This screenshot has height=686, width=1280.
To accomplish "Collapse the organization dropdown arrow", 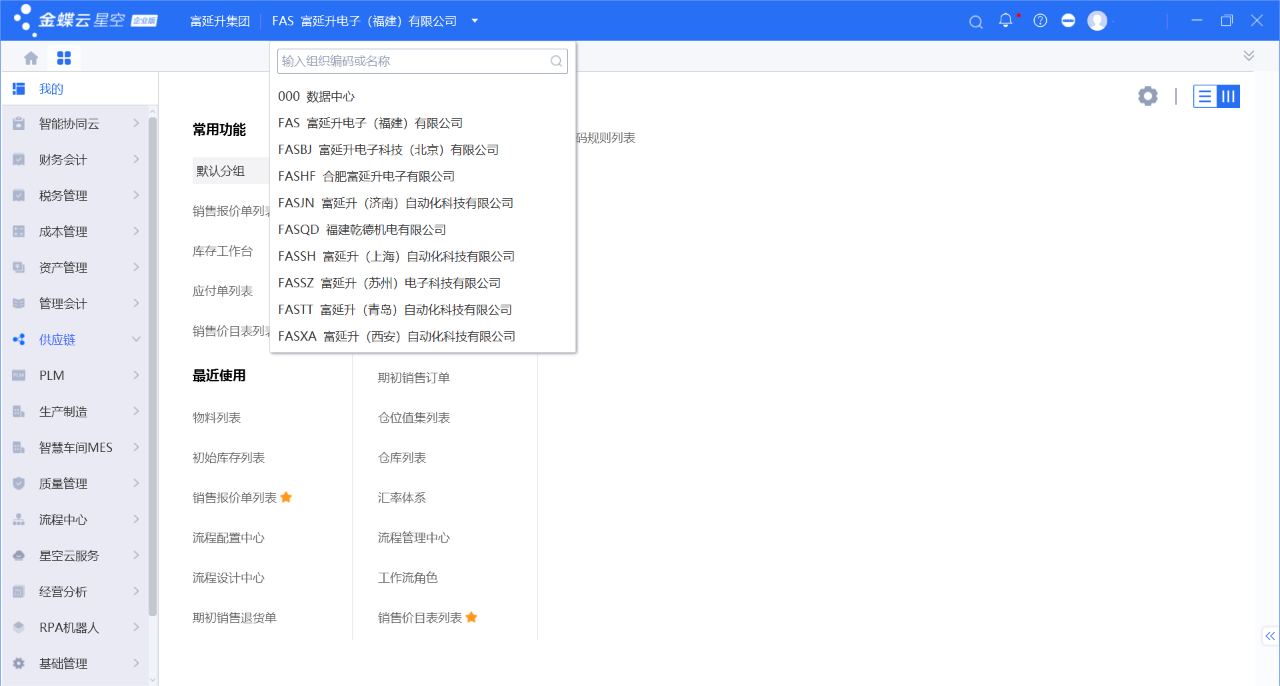I will point(475,21).
